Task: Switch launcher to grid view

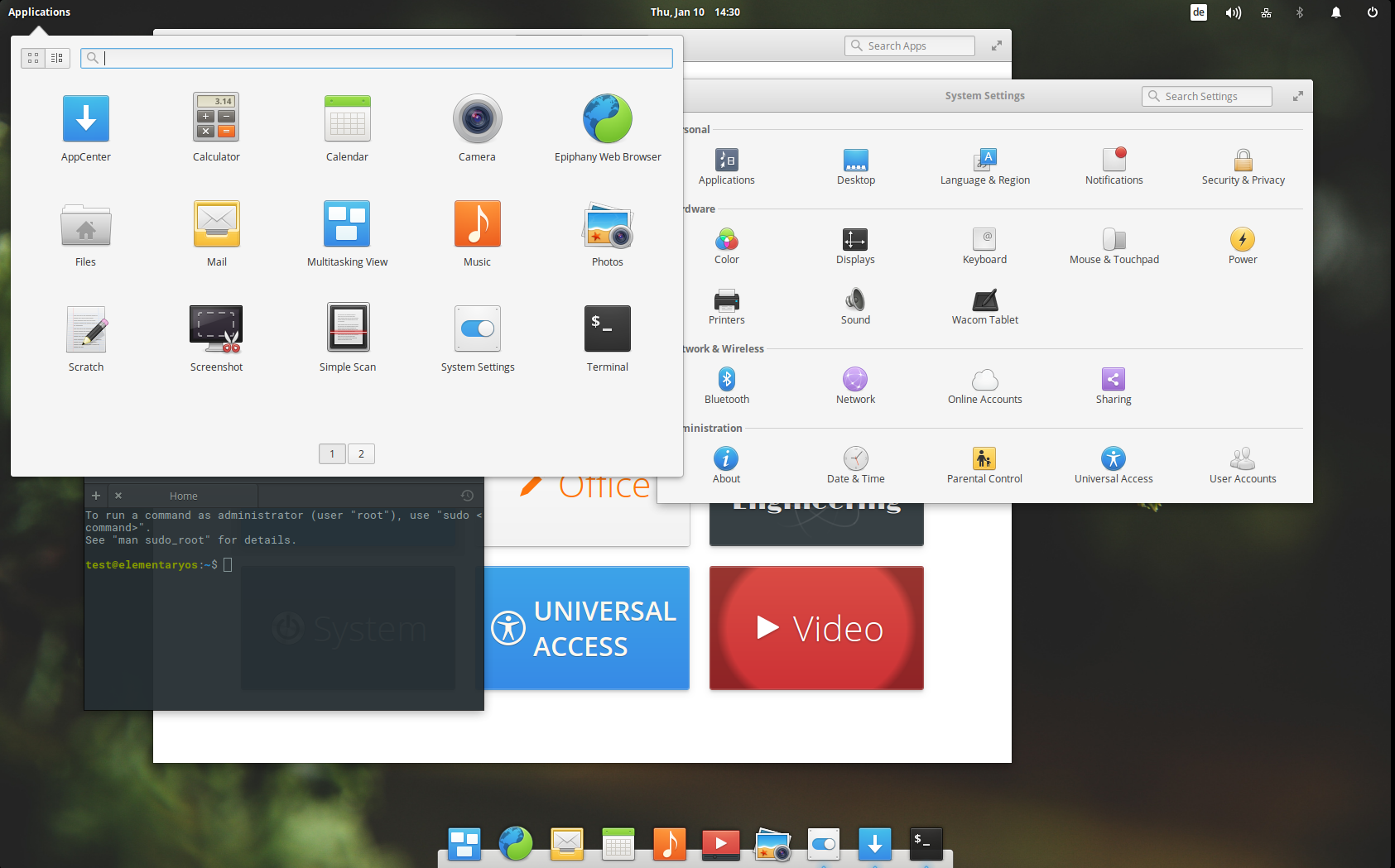Action: [33, 58]
